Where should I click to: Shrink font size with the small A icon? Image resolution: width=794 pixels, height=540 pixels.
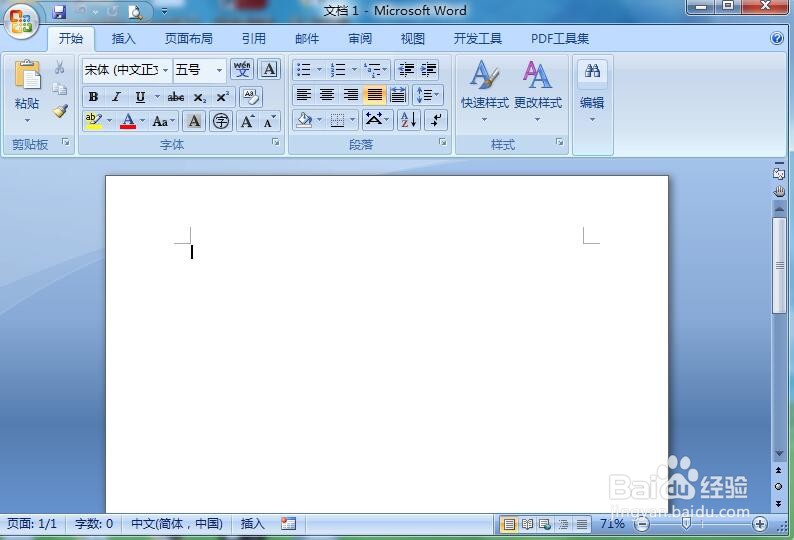click(269, 121)
